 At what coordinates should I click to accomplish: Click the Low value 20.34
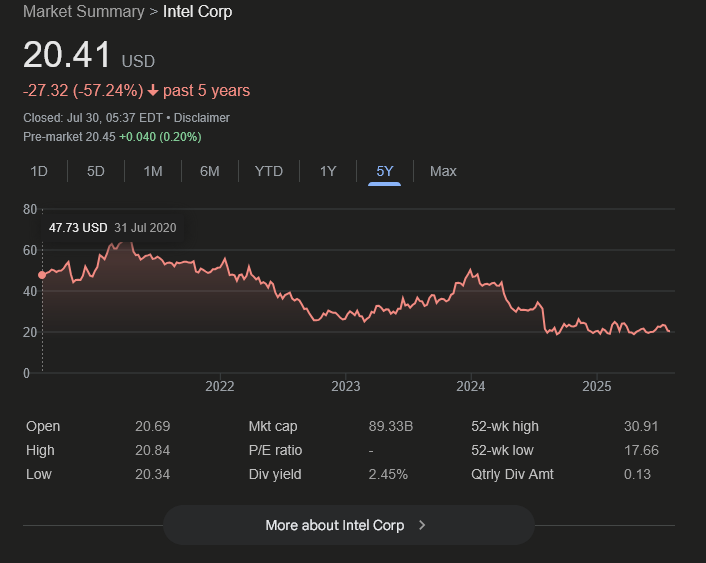pos(153,474)
